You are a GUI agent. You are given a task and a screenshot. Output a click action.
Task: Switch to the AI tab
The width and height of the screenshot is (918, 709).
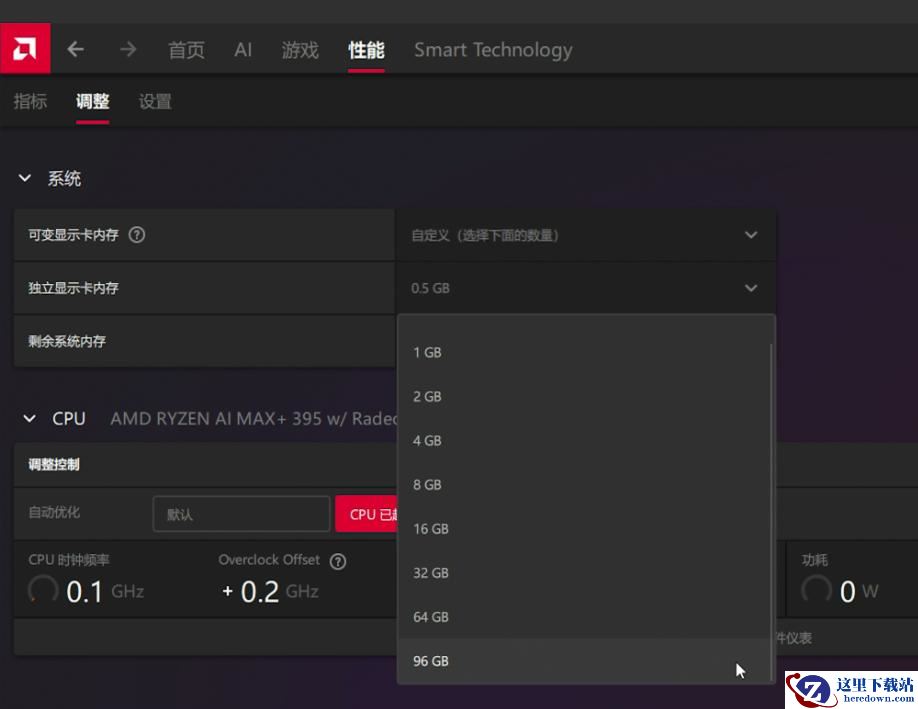point(243,50)
